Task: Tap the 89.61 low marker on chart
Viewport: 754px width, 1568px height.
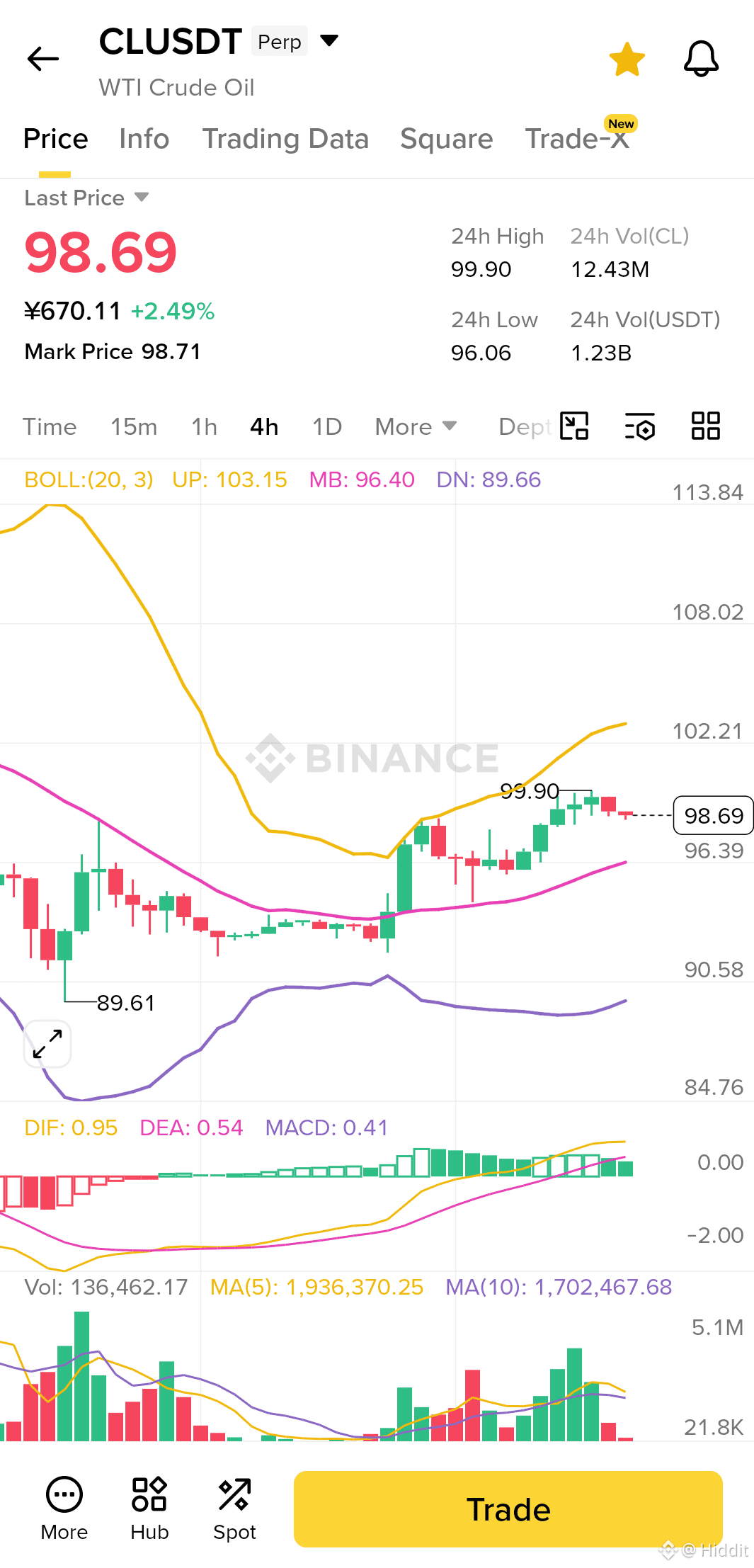Action: [x=125, y=1003]
